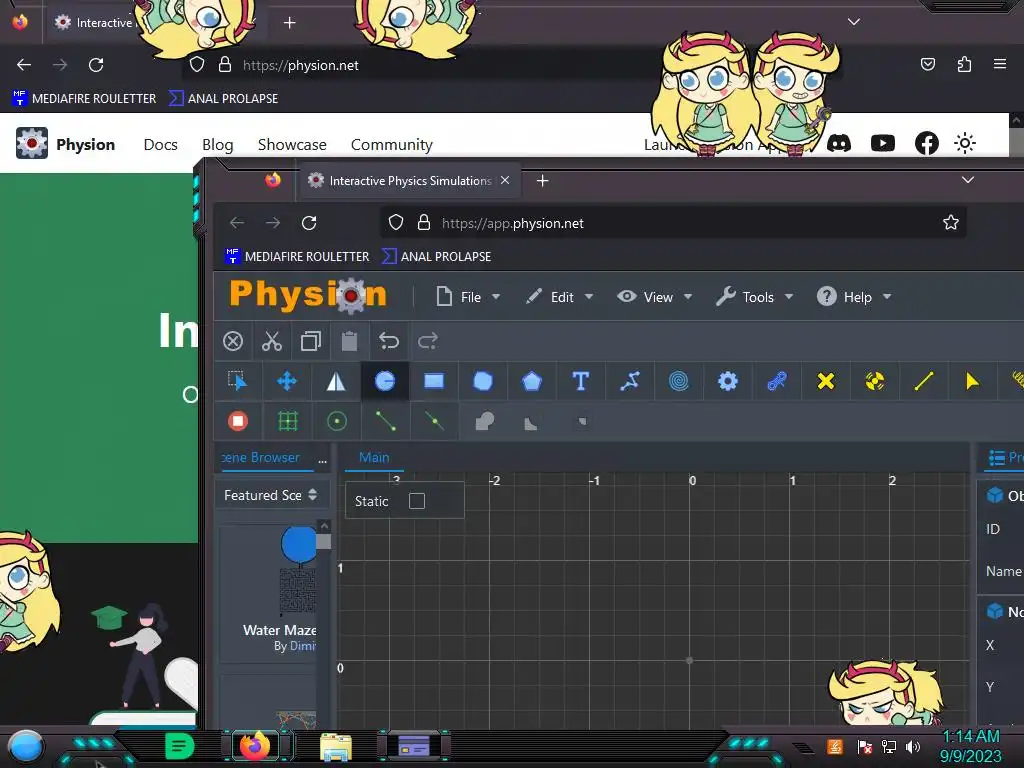The height and width of the screenshot is (768, 1024).
Task: Open the Featured Scenes dropdown
Action: click(x=271, y=495)
